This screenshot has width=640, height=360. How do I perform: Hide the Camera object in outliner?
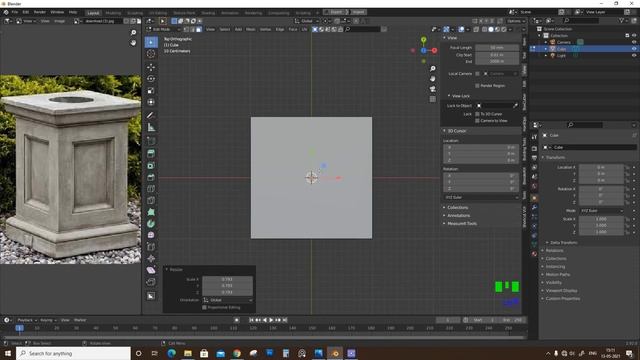pyautogui.click(x=634, y=42)
